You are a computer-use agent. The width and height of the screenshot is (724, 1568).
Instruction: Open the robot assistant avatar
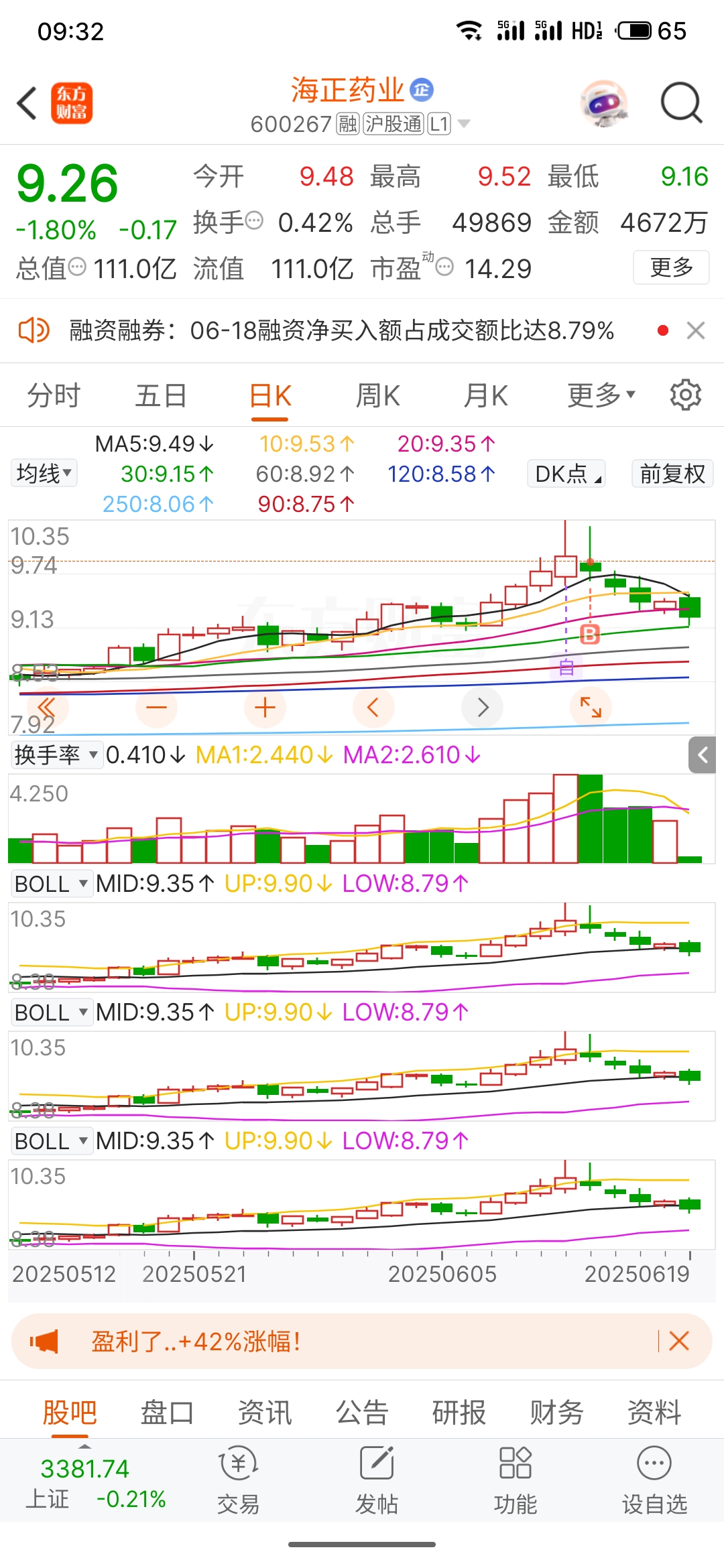tap(605, 103)
